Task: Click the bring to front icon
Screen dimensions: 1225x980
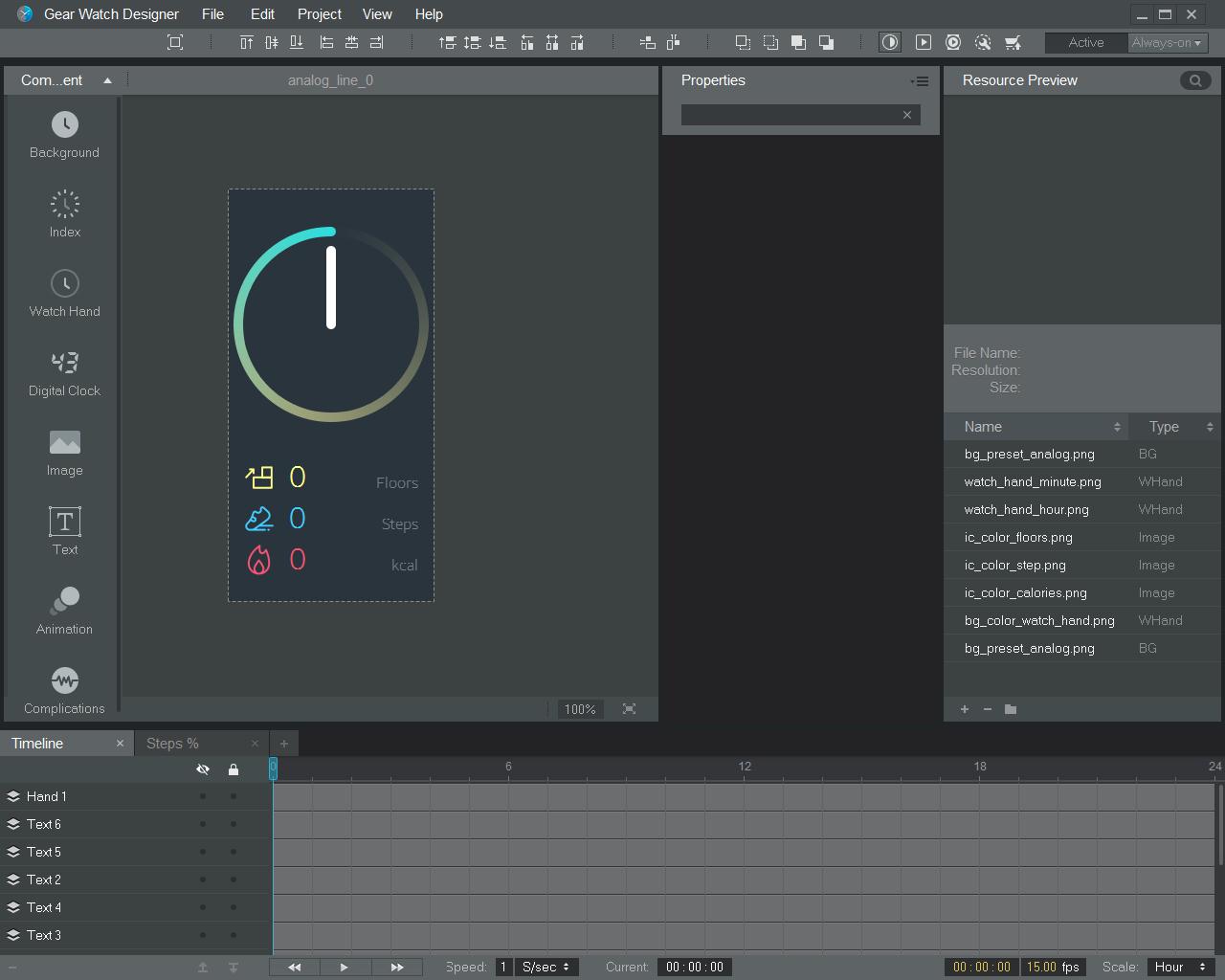Action: click(798, 42)
